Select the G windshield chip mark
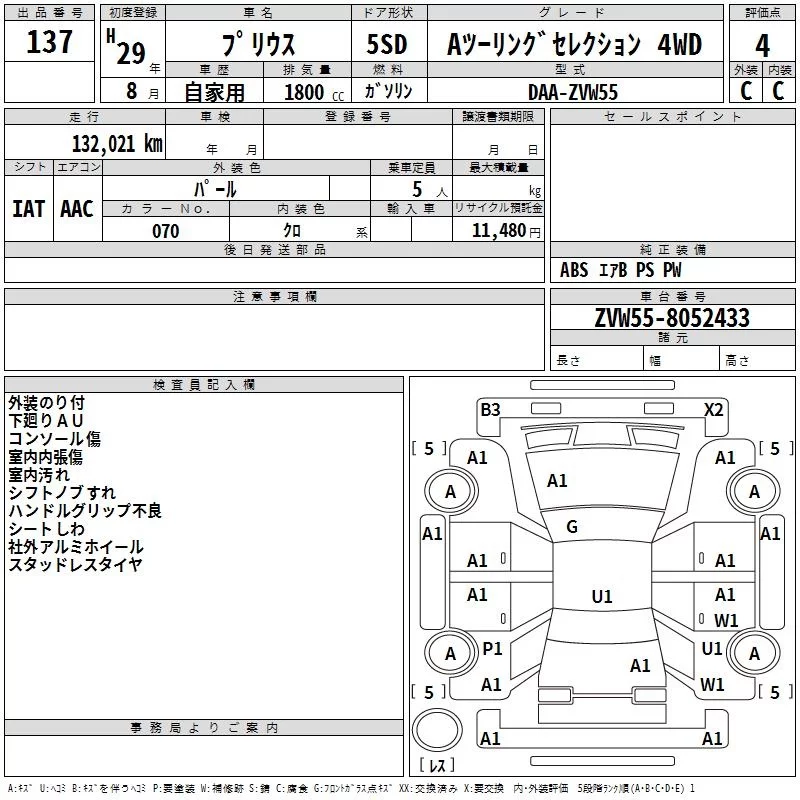Screen dimensions: 800x800 pyautogui.click(x=572, y=526)
